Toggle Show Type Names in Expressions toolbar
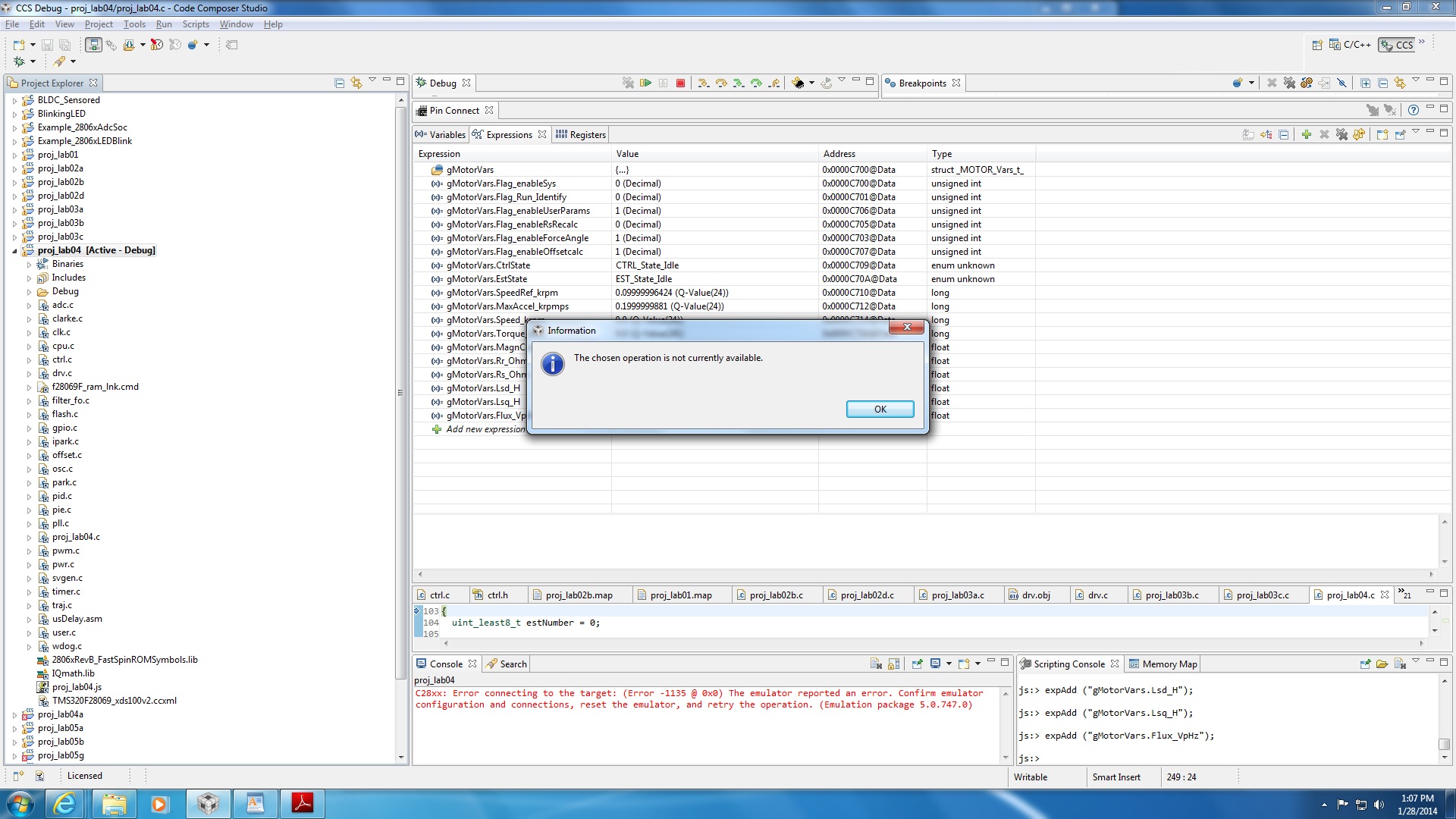 [1248, 134]
